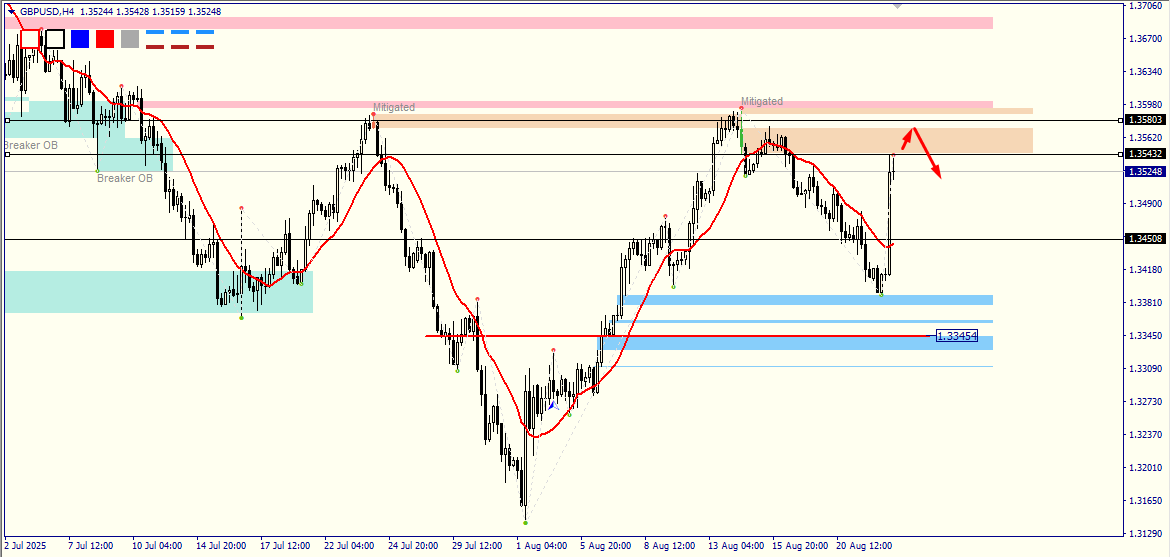Click the GBPUSD,H4 chart title text
The image size is (1170, 557).
point(47,11)
